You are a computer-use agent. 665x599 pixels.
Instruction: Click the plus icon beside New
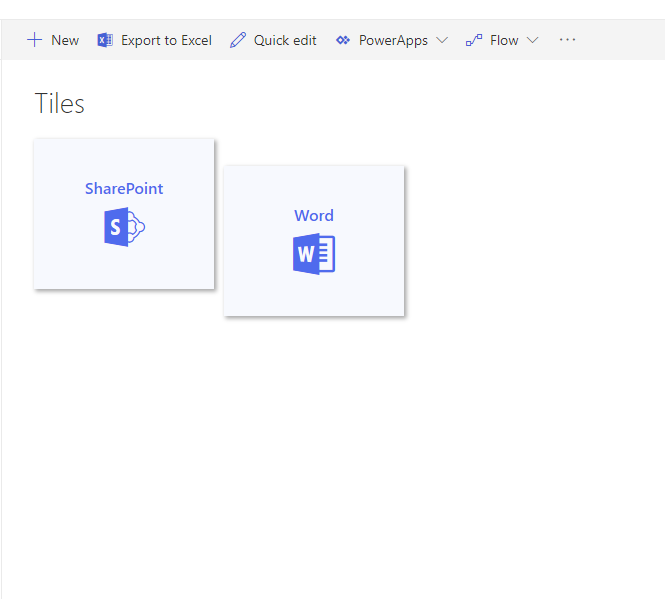(34, 40)
